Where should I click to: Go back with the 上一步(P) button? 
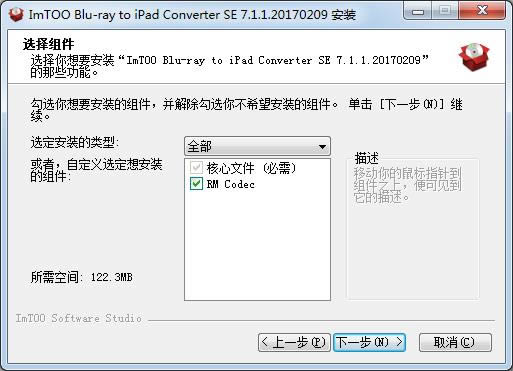coord(294,342)
